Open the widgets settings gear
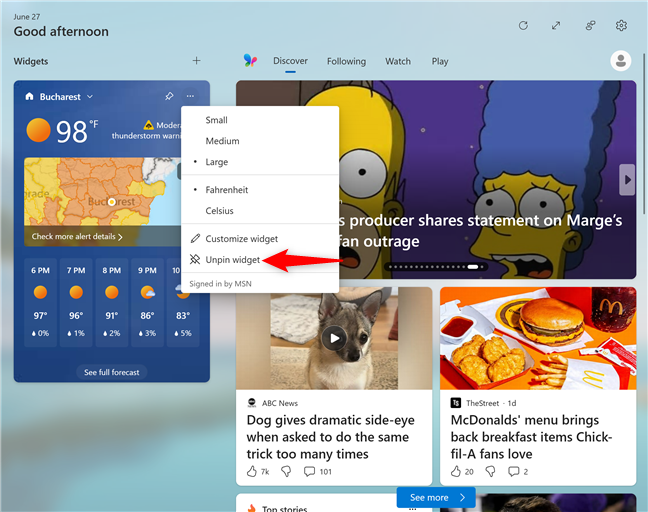648x512 pixels. (x=621, y=26)
